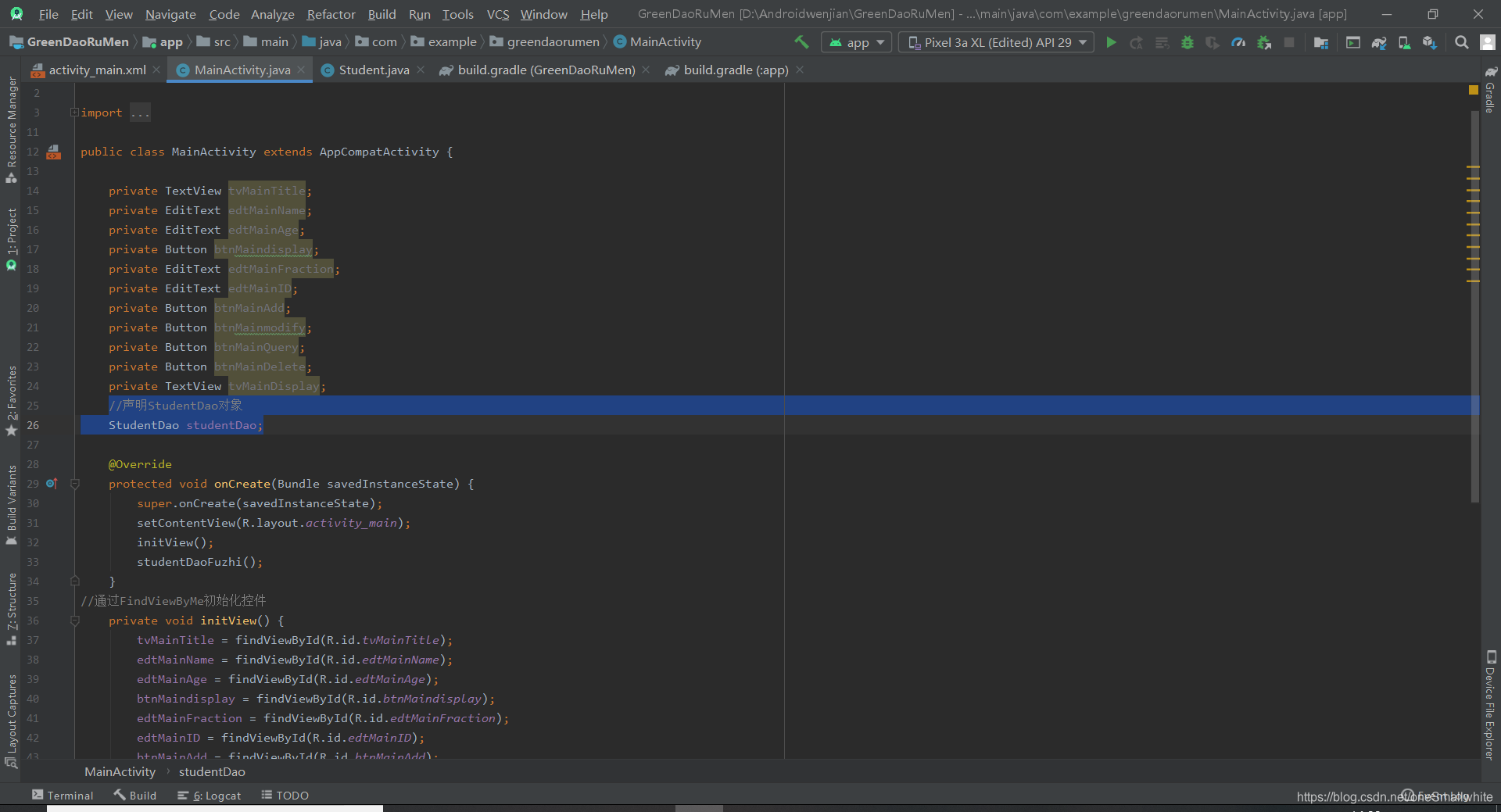Collapse the initView method fold marker
1501x812 pixels.
coord(75,621)
